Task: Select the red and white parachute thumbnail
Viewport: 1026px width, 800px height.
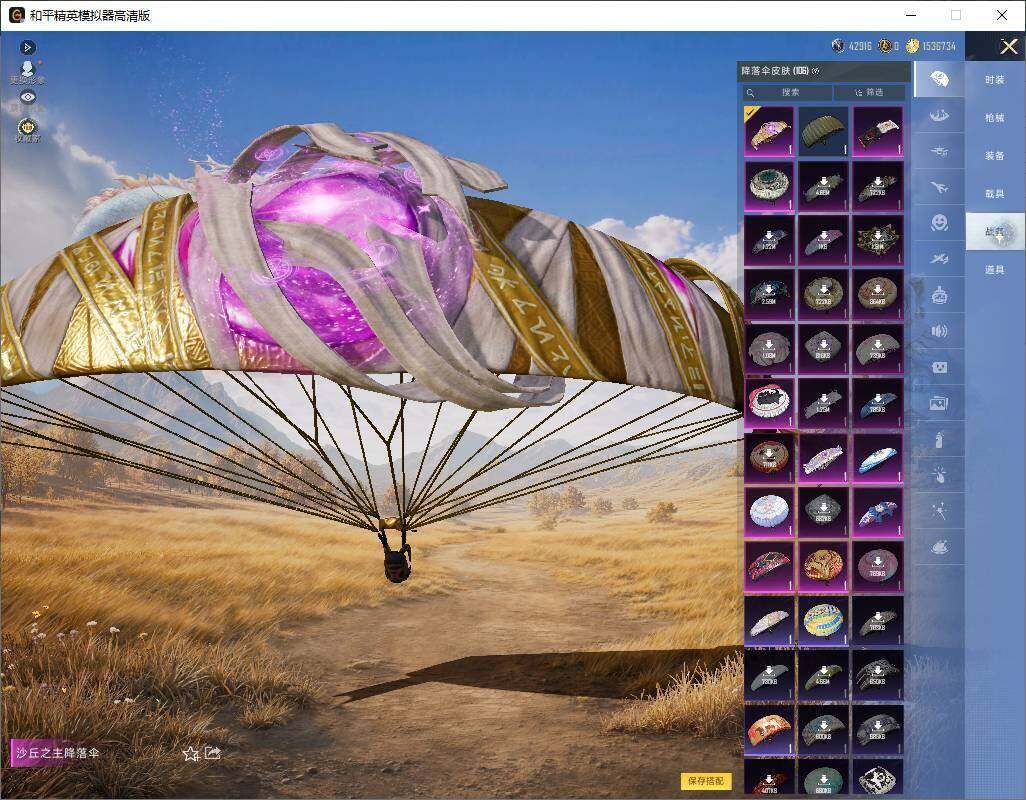Action: [877, 131]
